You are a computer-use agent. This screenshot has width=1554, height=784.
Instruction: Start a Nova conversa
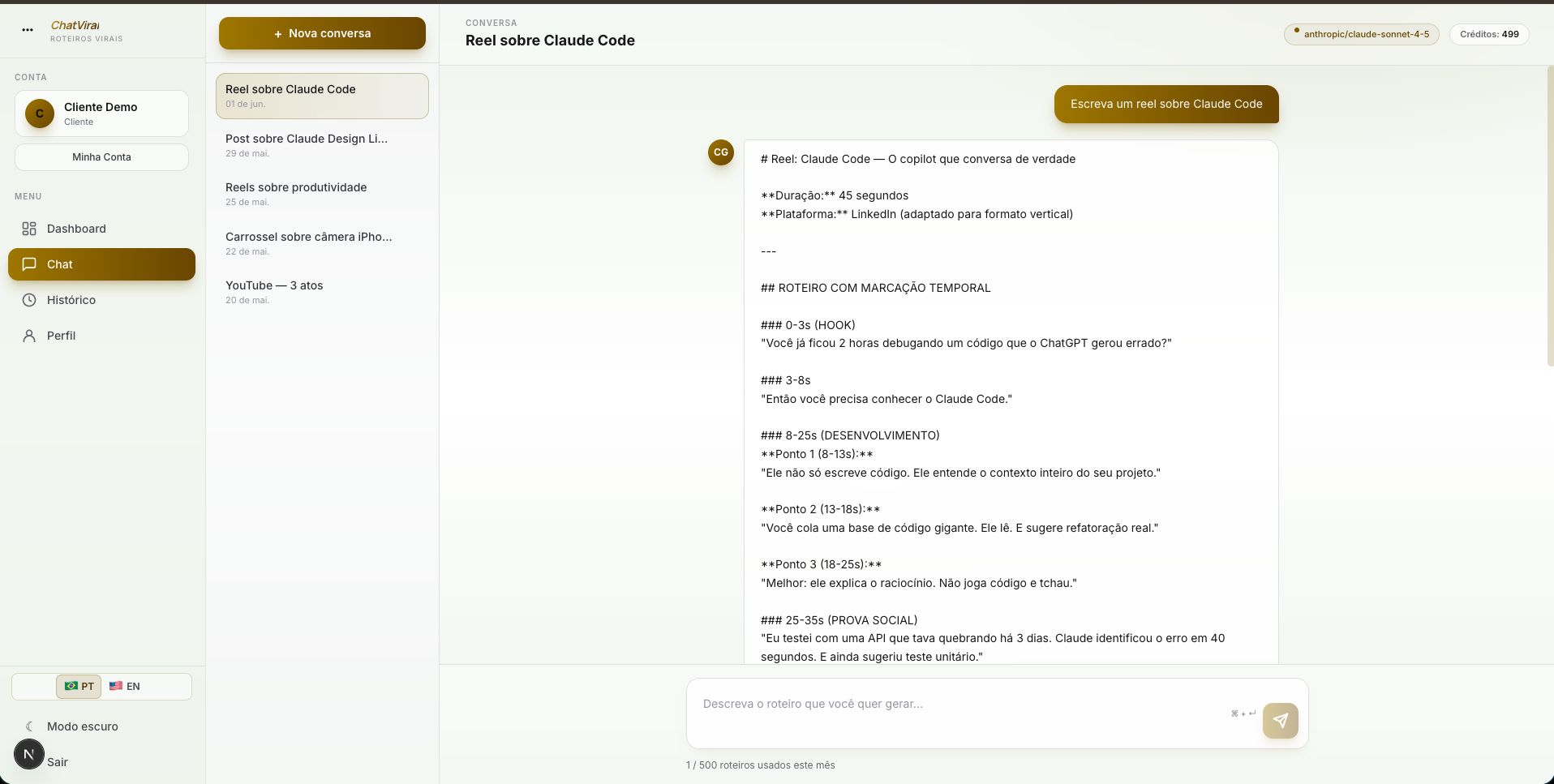(x=322, y=33)
